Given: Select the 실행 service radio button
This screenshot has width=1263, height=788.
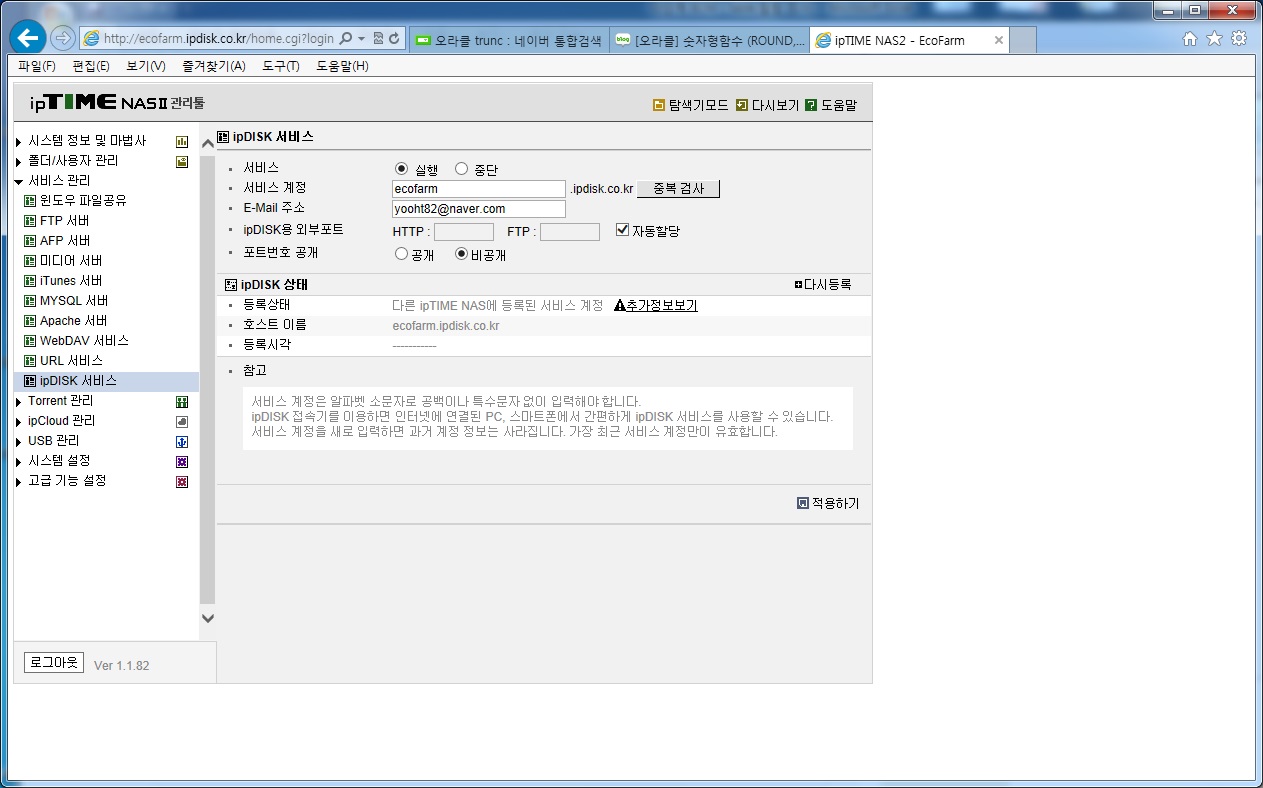Looking at the screenshot, I should [x=402, y=169].
